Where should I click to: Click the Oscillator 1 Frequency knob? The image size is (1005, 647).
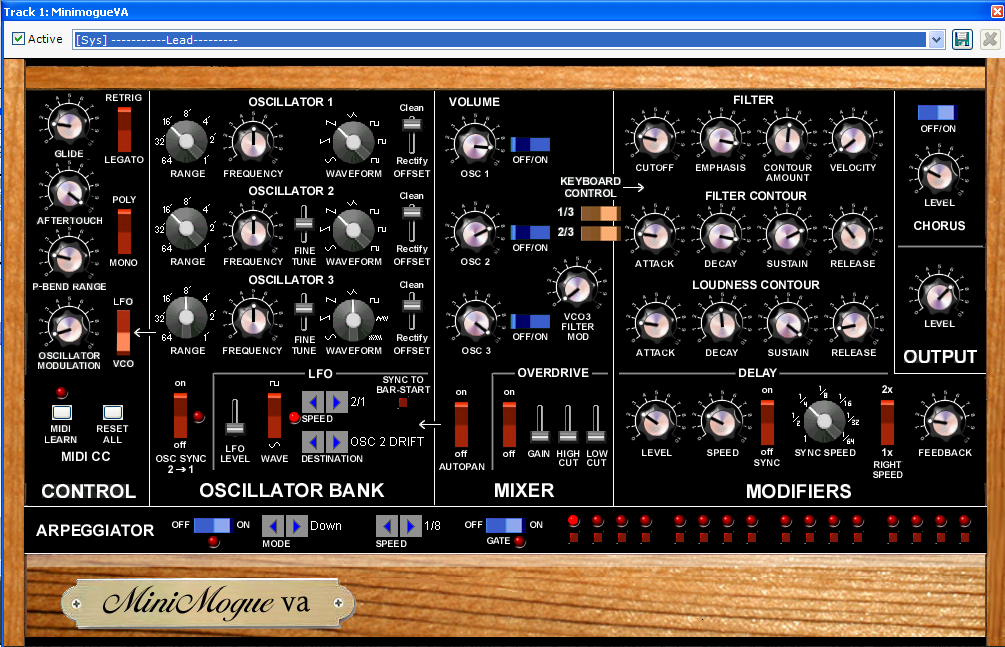click(253, 142)
